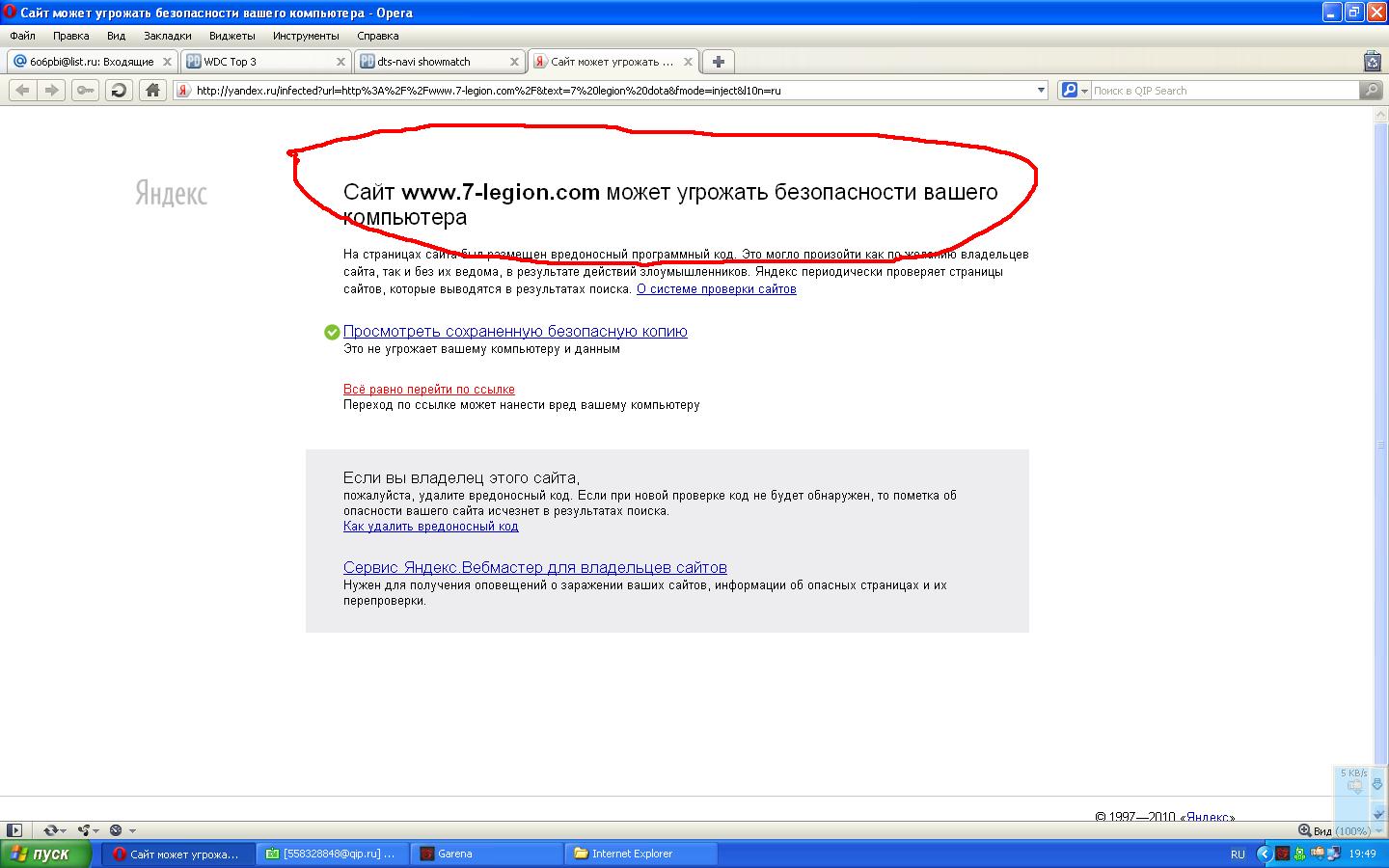Click the Garena icon in system tray
Screen dimensions: 1389x868
pyautogui.click(x=1282, y=854)
